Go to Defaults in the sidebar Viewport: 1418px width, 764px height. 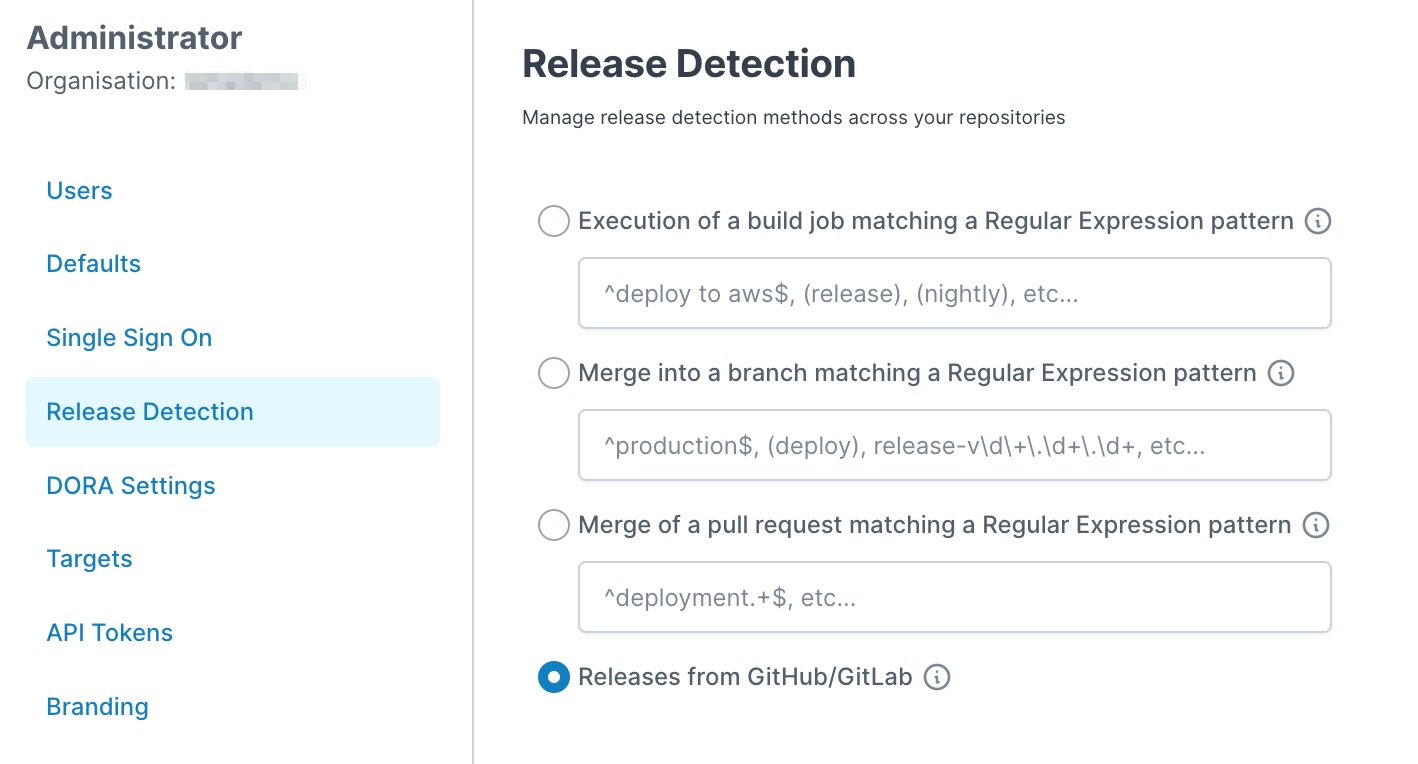point(93,264)
